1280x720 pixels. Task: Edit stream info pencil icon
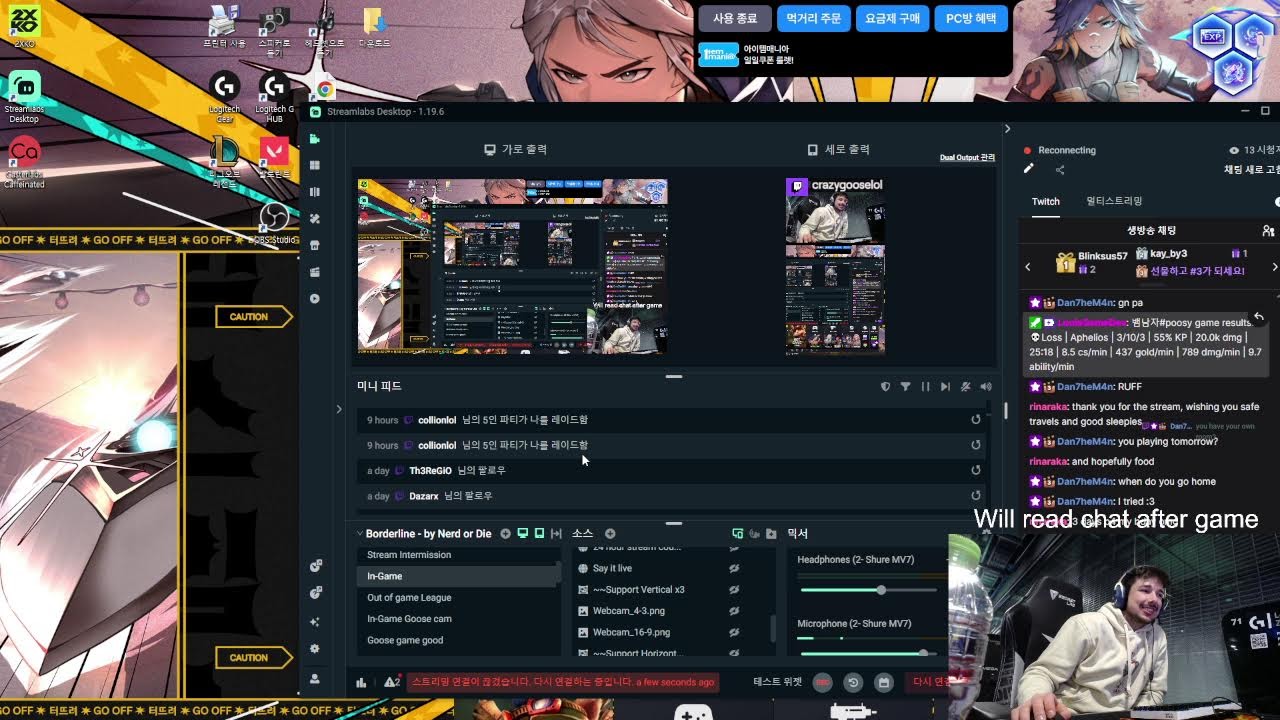tap(1028, 170)
